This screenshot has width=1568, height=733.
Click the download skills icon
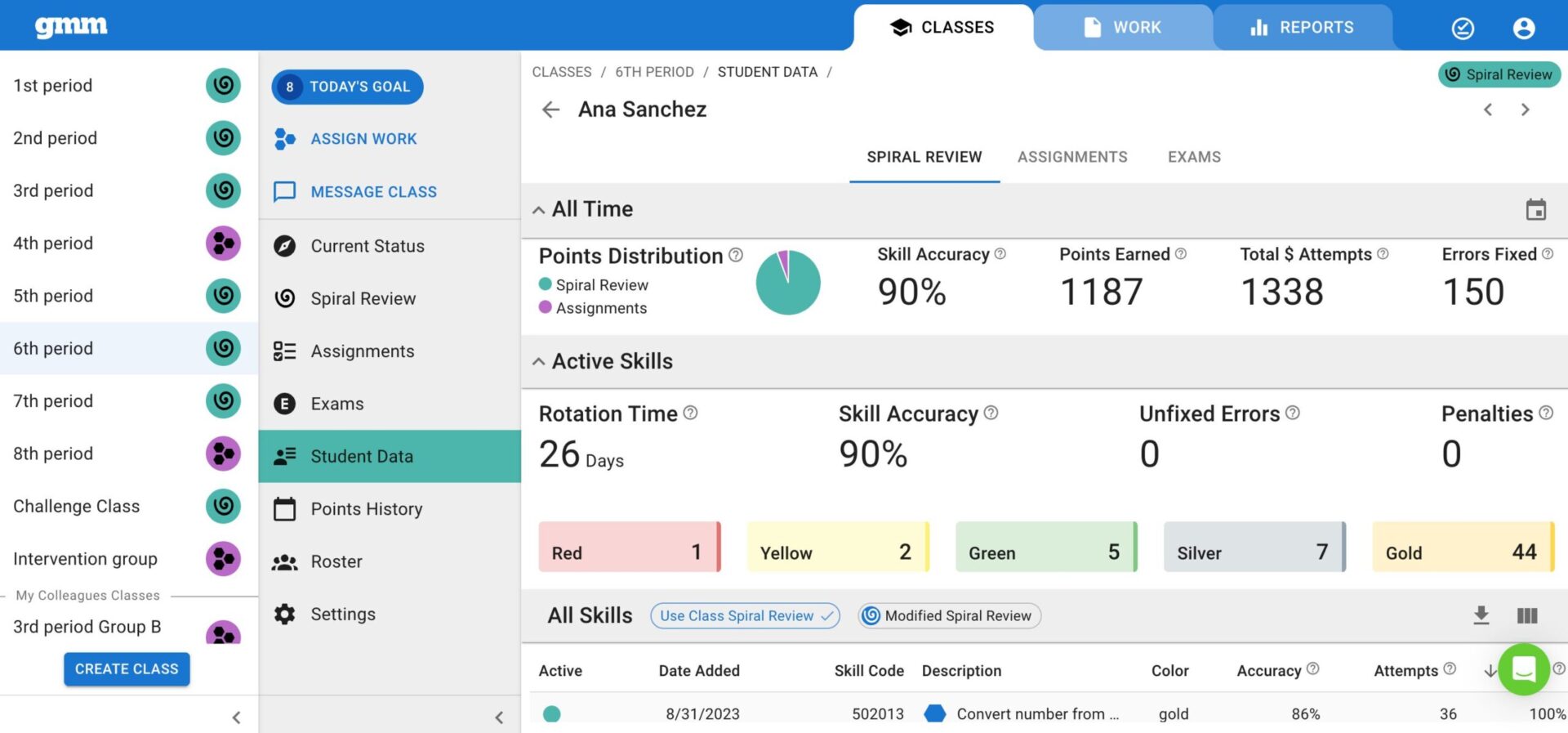click(1481, 615)
